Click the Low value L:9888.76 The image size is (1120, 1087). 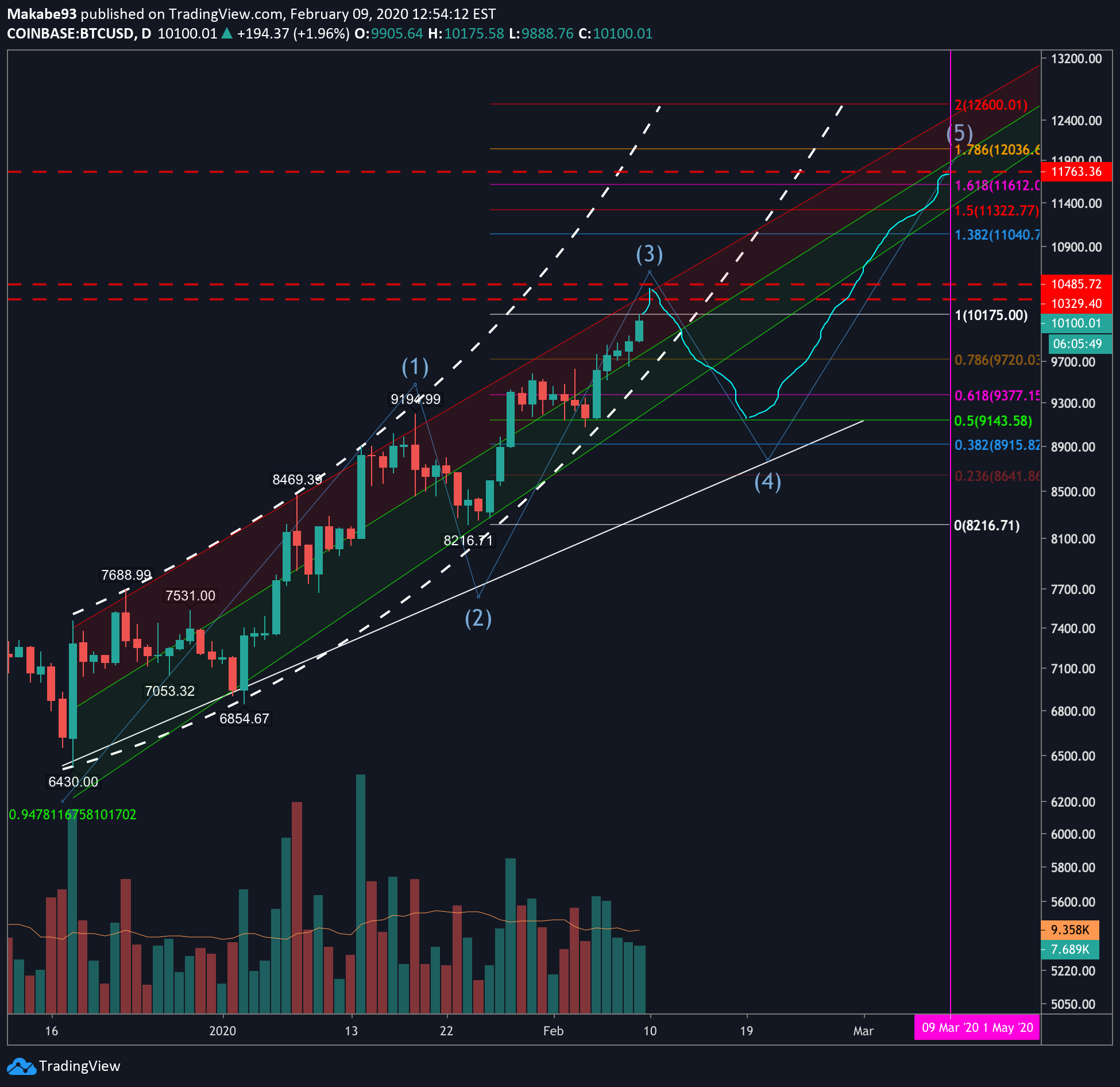(541, 33)
